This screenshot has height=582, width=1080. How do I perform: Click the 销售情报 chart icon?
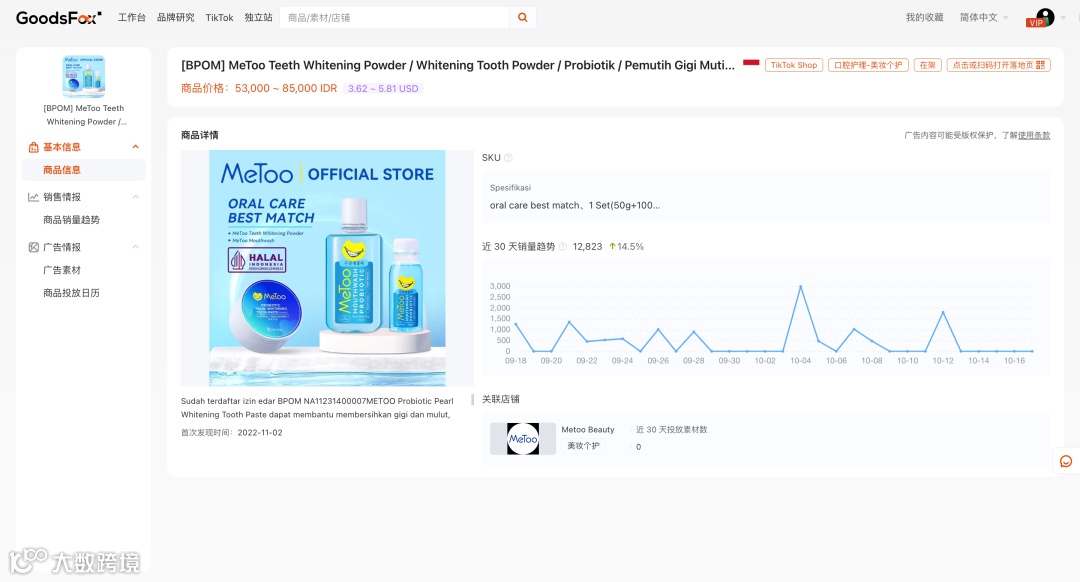pyautogui.click(x=33, y=197)
